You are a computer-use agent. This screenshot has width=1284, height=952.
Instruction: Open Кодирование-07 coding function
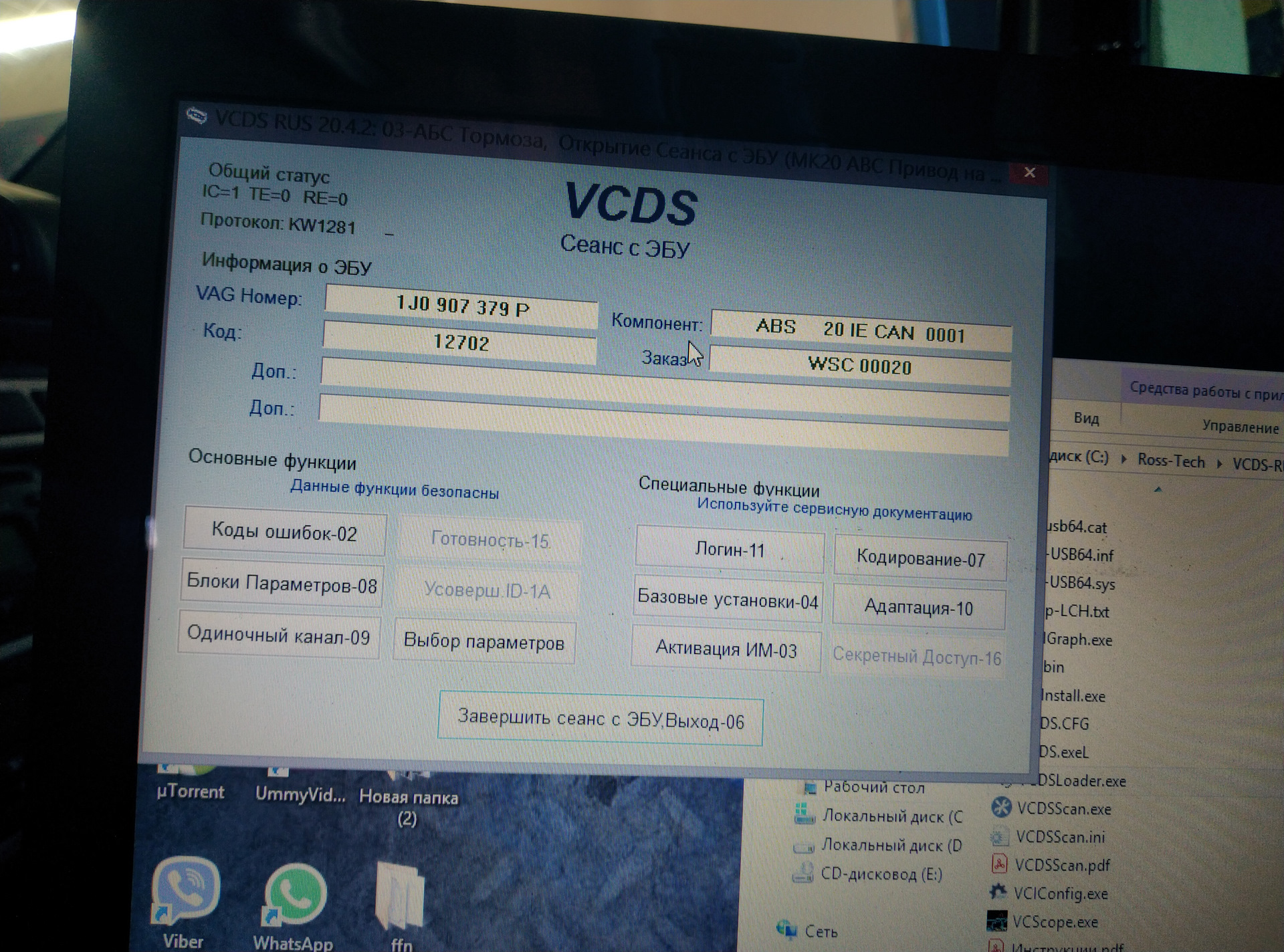pos(920,558)
